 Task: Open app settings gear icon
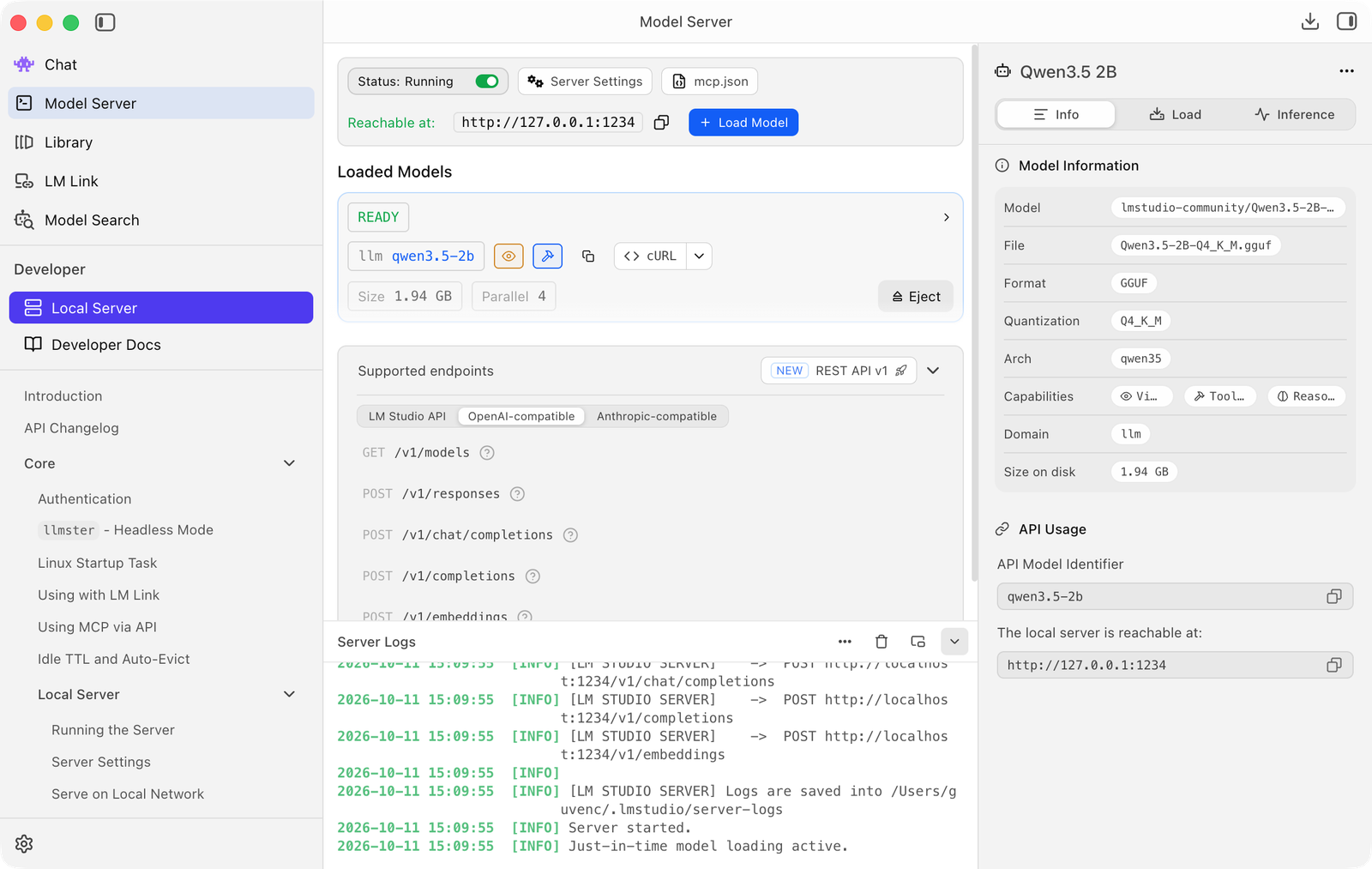pyautogui.click(x=24, y=843)
